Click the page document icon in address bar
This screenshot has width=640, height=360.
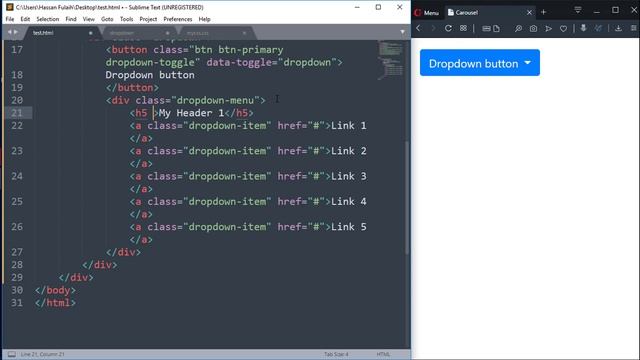[x=496, y=29]
